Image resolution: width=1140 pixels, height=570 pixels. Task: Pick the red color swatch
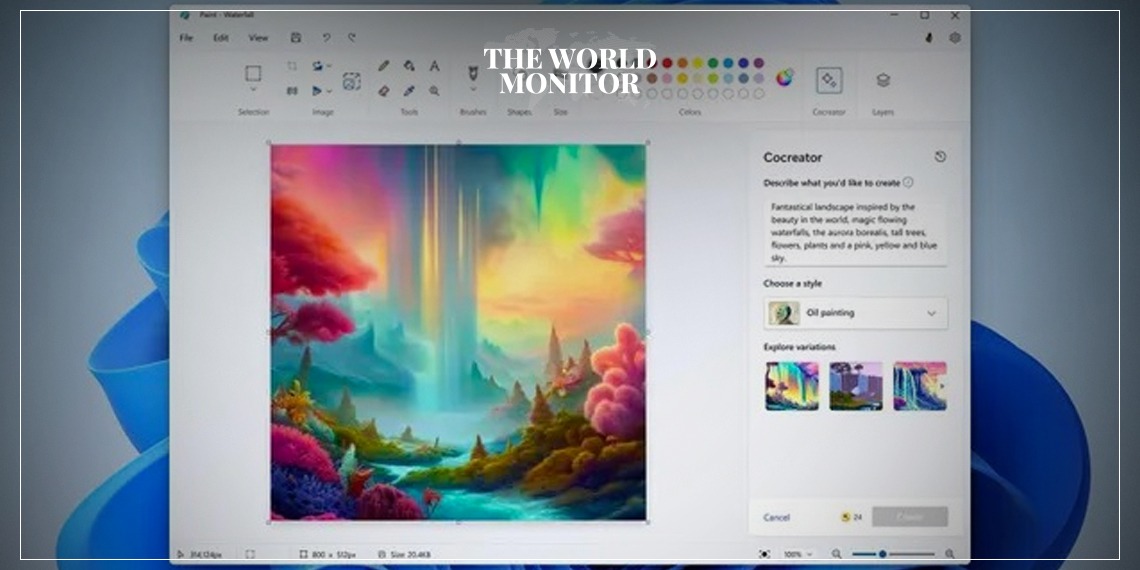click(x=667, y=63)
